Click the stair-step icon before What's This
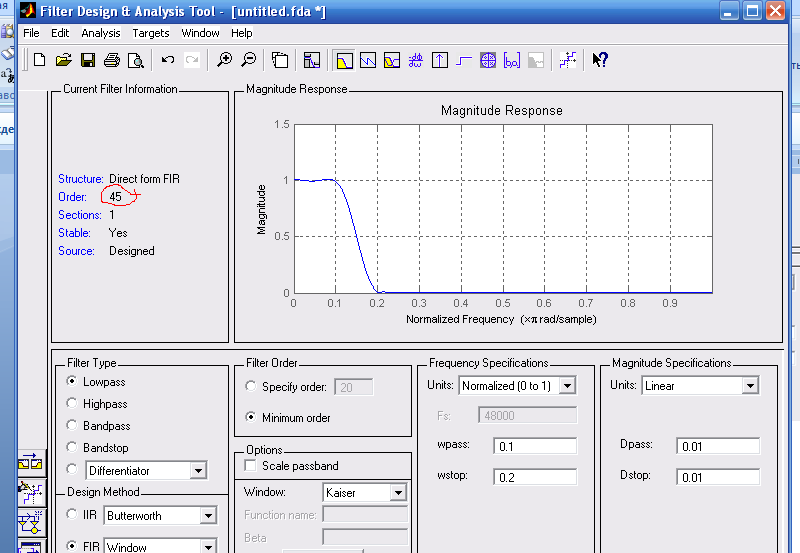The height and width of the screenshot is (553, 800). point(568,60)
